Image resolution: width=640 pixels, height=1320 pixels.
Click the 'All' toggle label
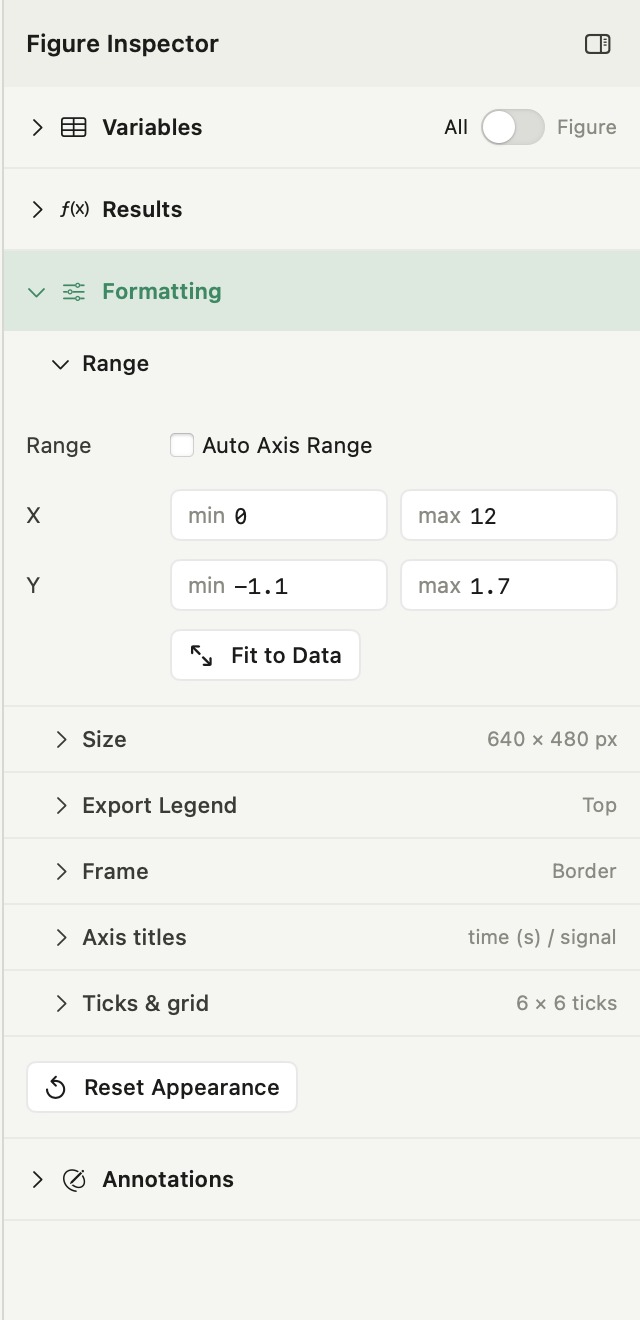pos(456,127)
